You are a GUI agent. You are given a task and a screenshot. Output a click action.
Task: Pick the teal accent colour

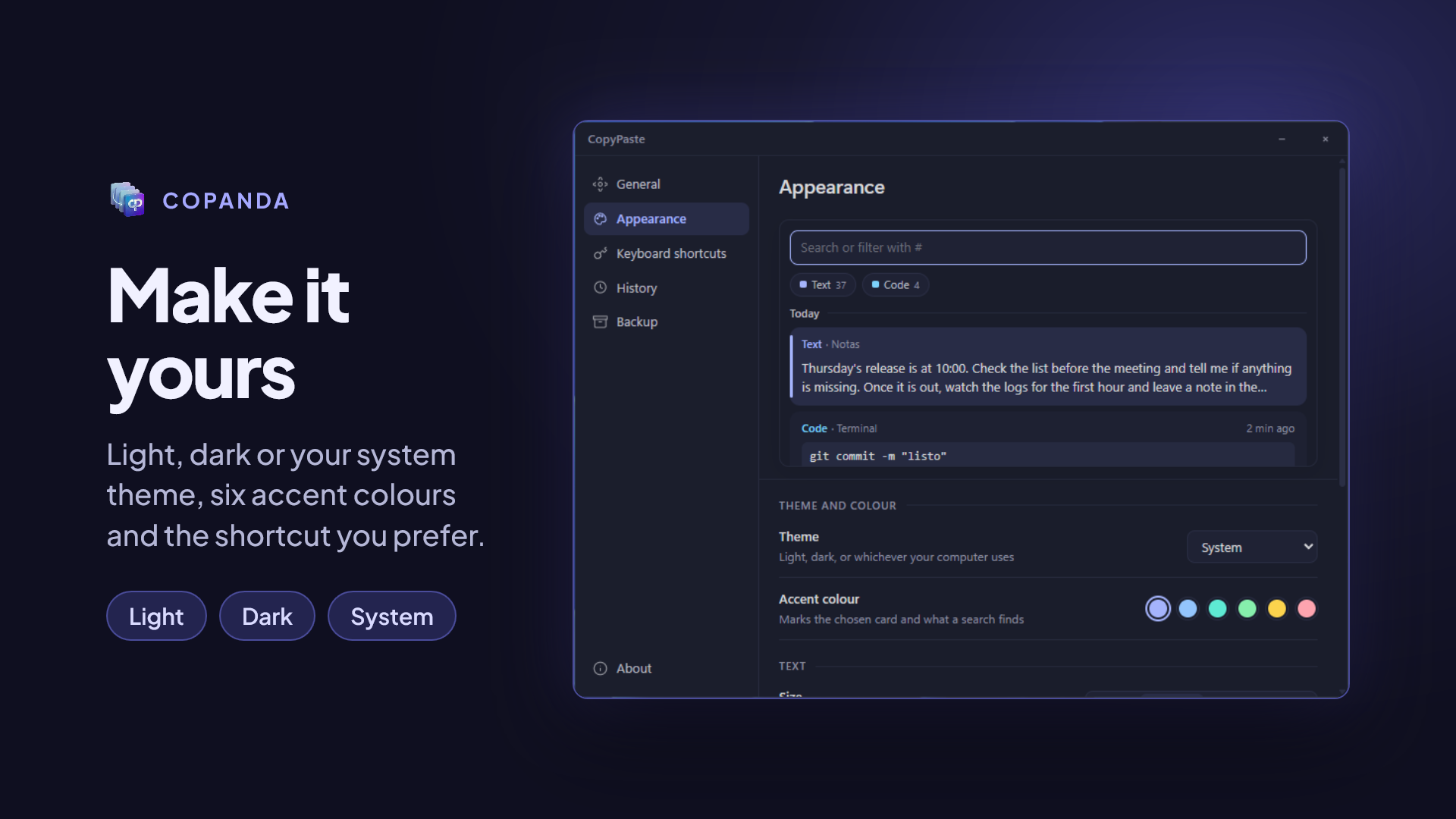point(1218,608)
